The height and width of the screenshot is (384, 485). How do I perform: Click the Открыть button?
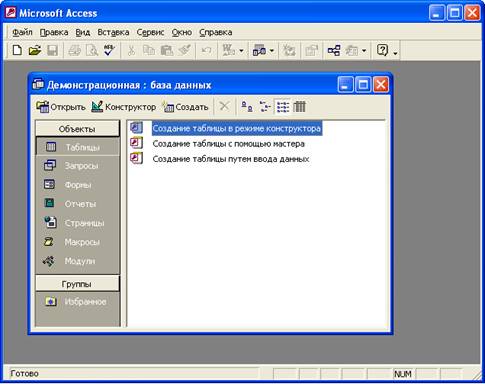point(61,107)
